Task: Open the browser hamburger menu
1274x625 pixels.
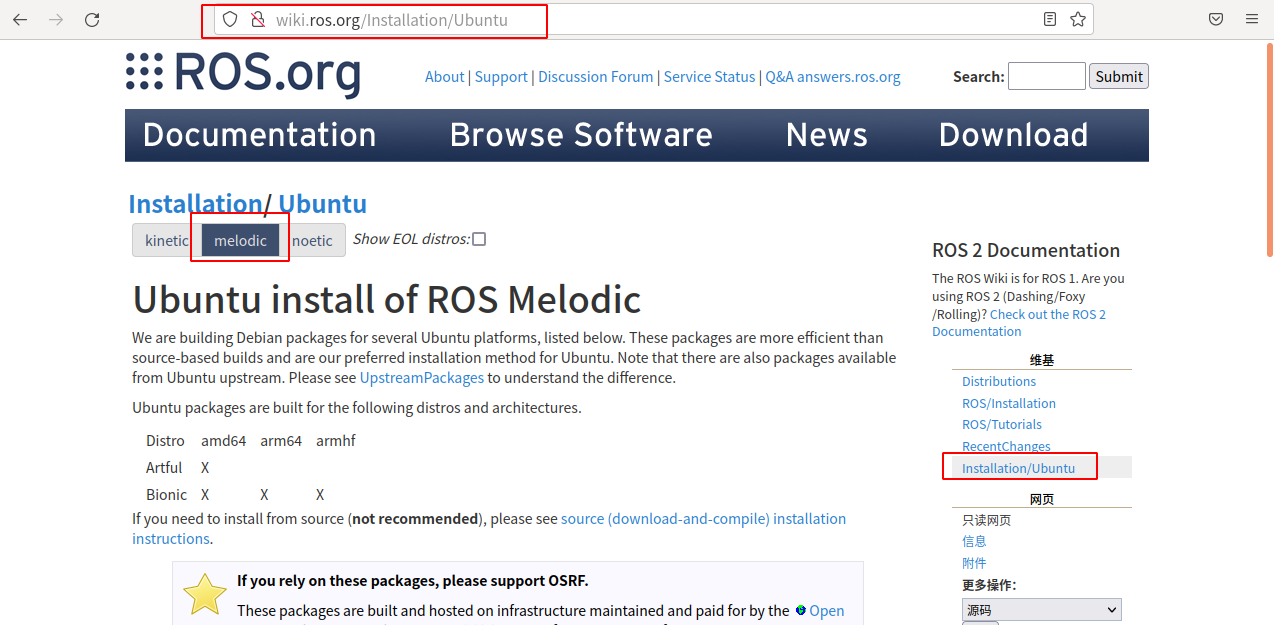Action: coord(1252,19)
